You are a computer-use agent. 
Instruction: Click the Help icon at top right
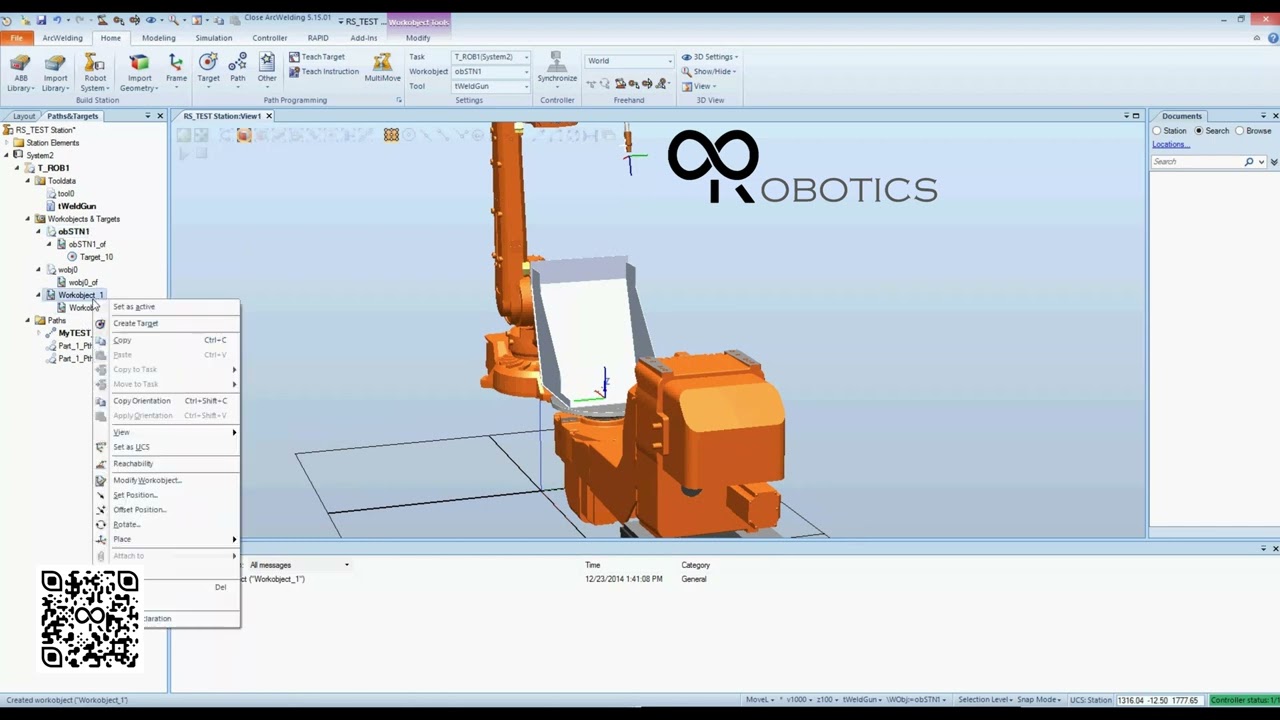point(1271,38)
